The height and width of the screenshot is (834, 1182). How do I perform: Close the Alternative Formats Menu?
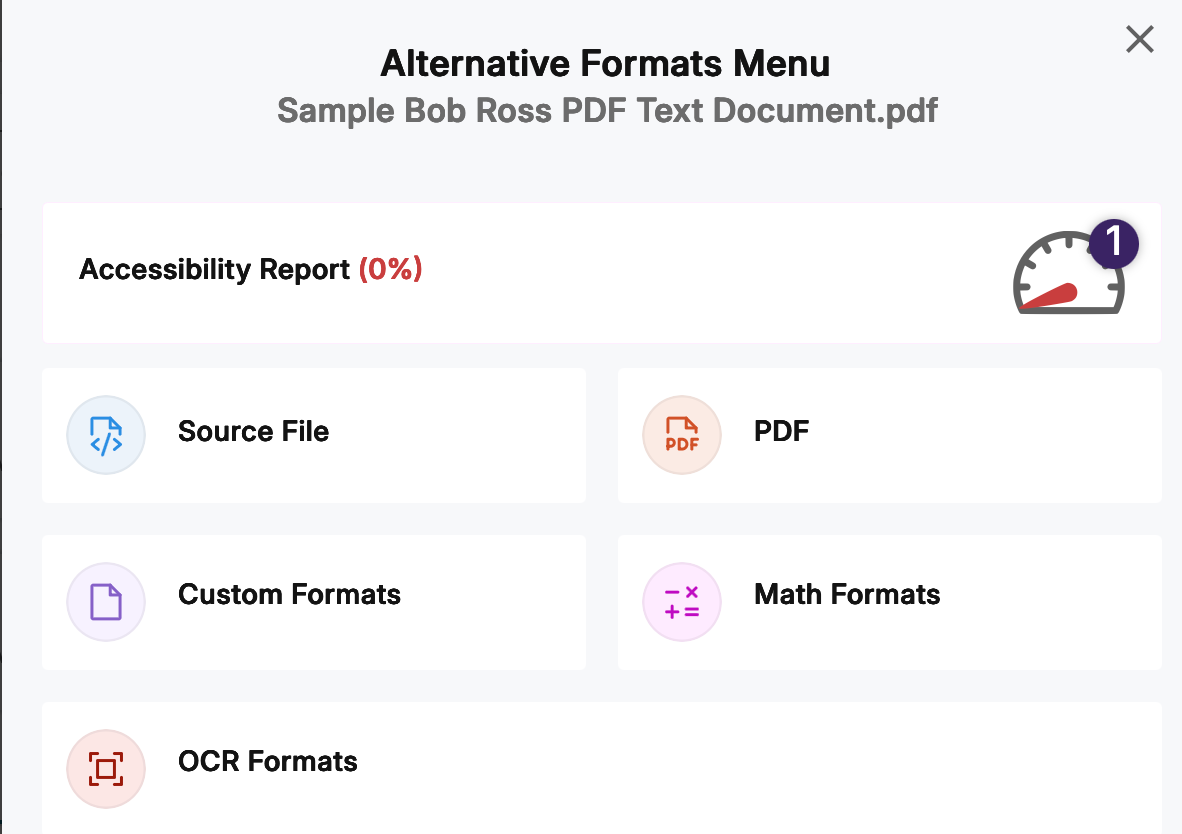pyautogui.click(x=1139, y=39)
